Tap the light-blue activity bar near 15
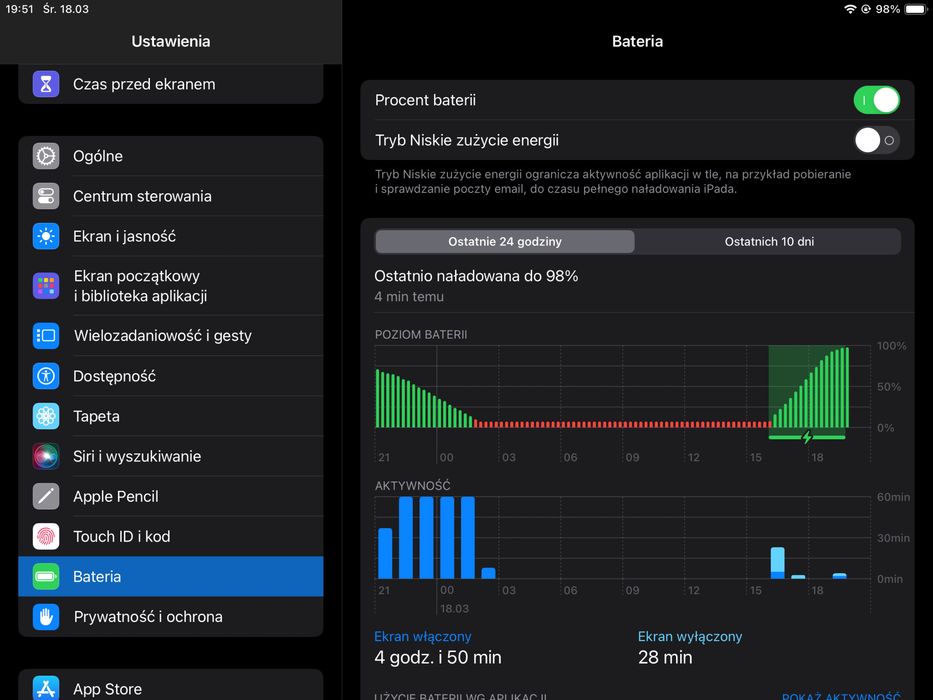This screenshot has width=933, height=700. point(777,562)
